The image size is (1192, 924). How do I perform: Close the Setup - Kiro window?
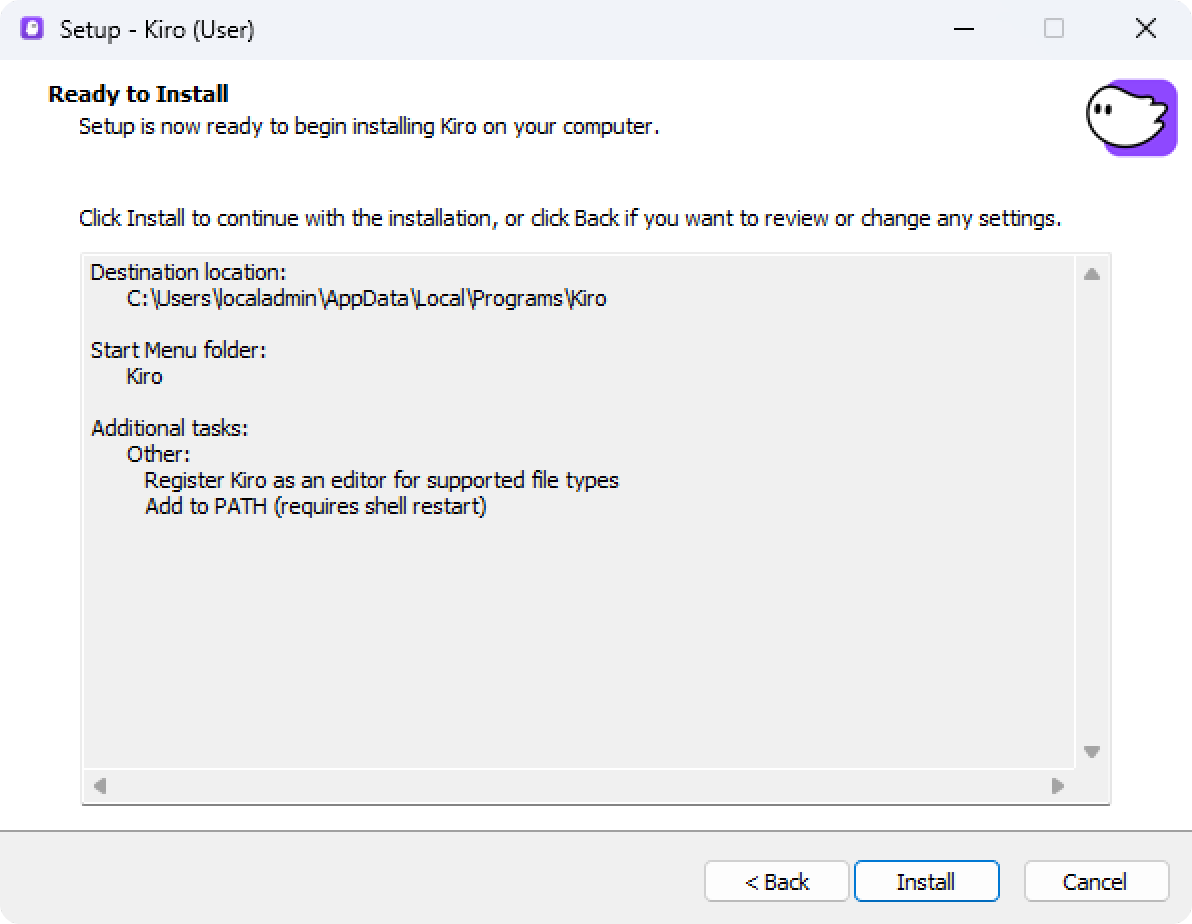click(1145, 29)
